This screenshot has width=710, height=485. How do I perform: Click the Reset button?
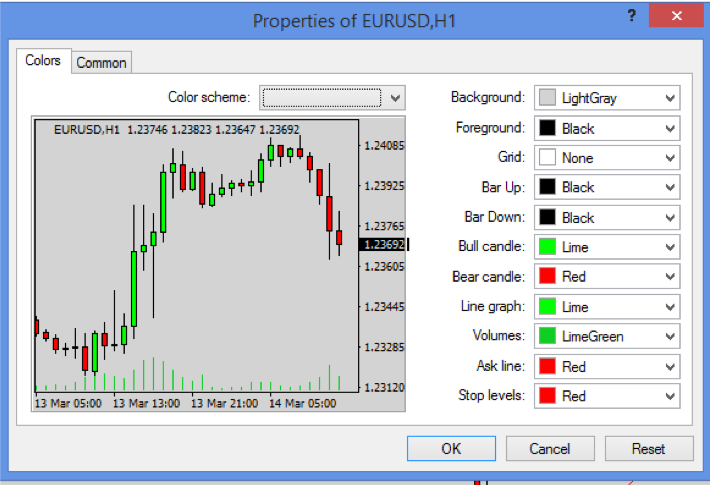pos(649,448)
